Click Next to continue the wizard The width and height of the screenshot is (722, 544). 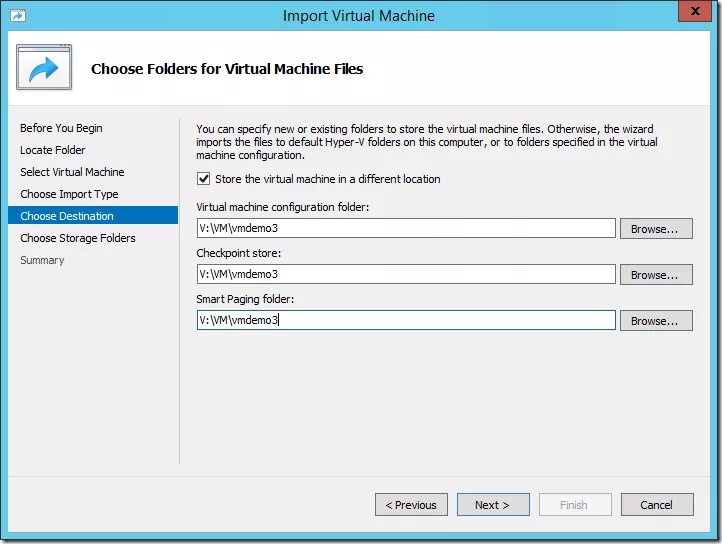pos(493,505)
